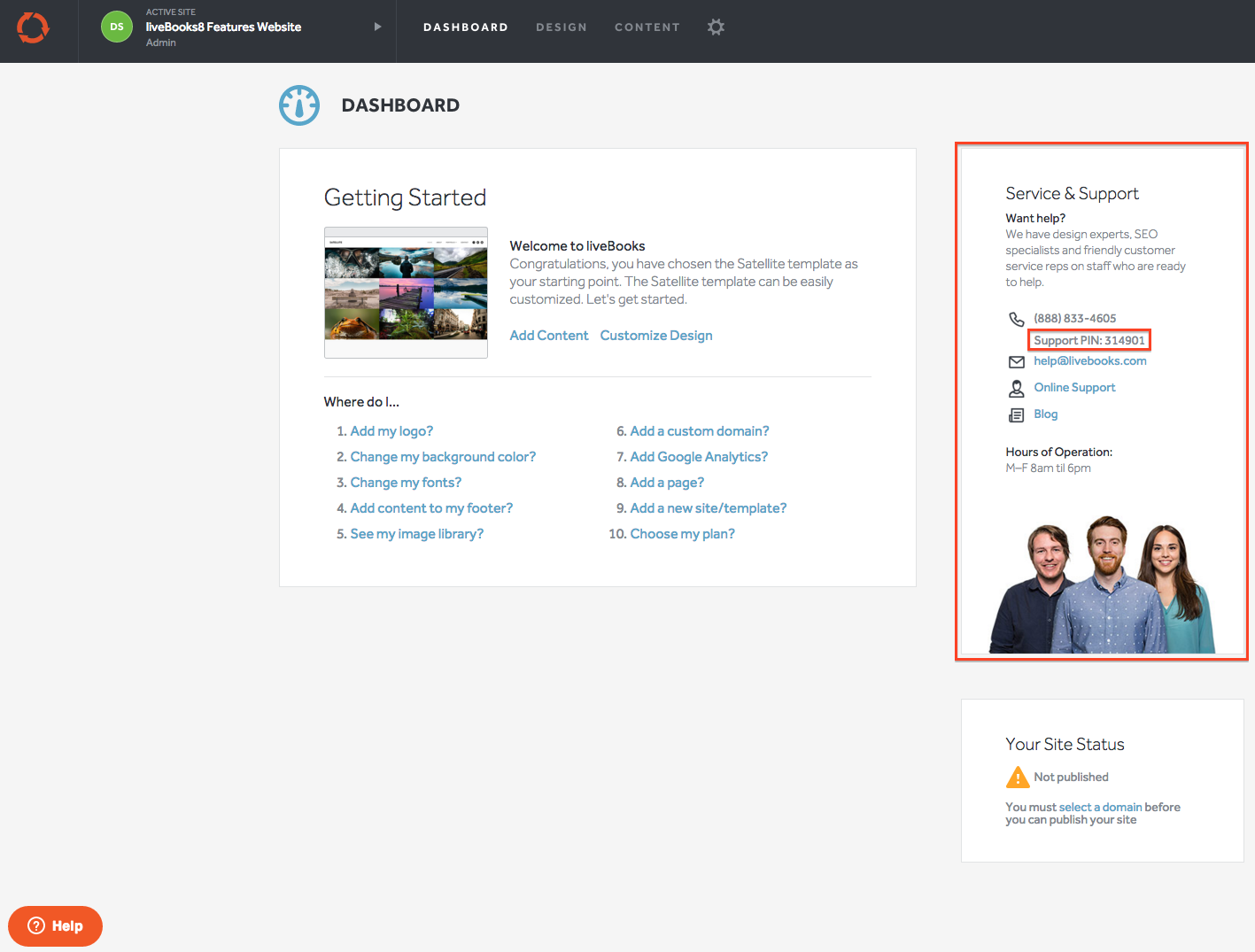This screenshot has width=1255, height=952.
Task: Click the green DS site avatar
Action: coord(116,27)
